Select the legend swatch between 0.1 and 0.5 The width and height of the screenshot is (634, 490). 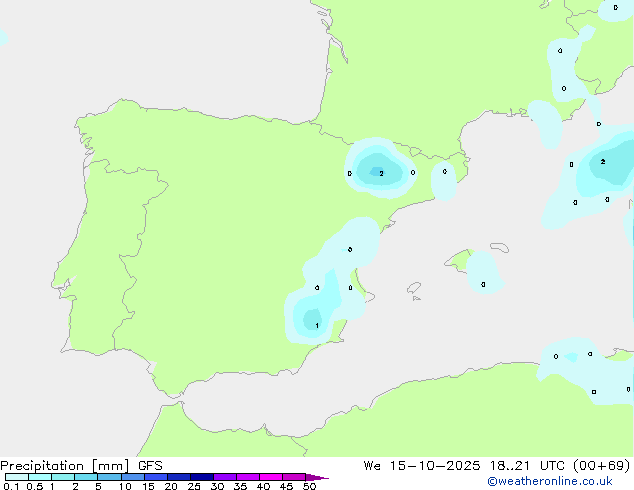[x=17, y=477]
